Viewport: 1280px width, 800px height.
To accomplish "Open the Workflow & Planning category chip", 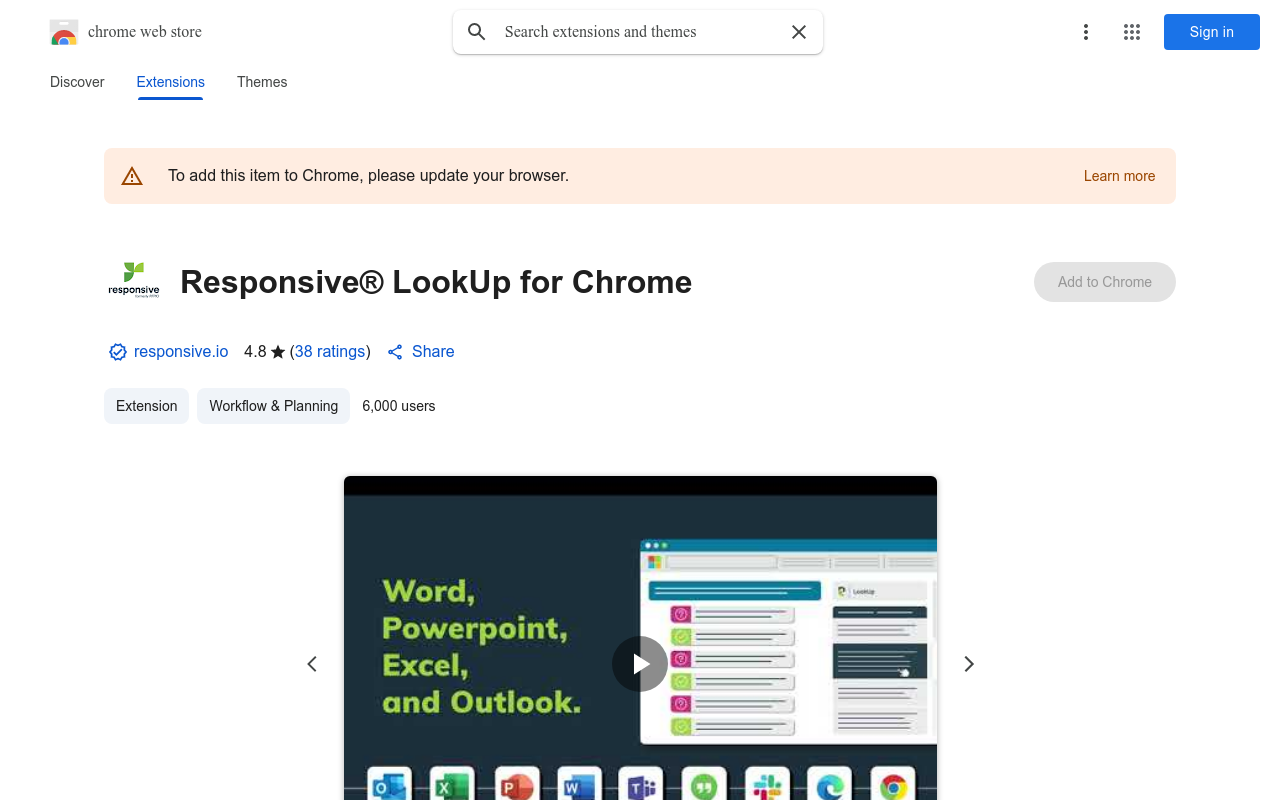I will coord(274,406).
